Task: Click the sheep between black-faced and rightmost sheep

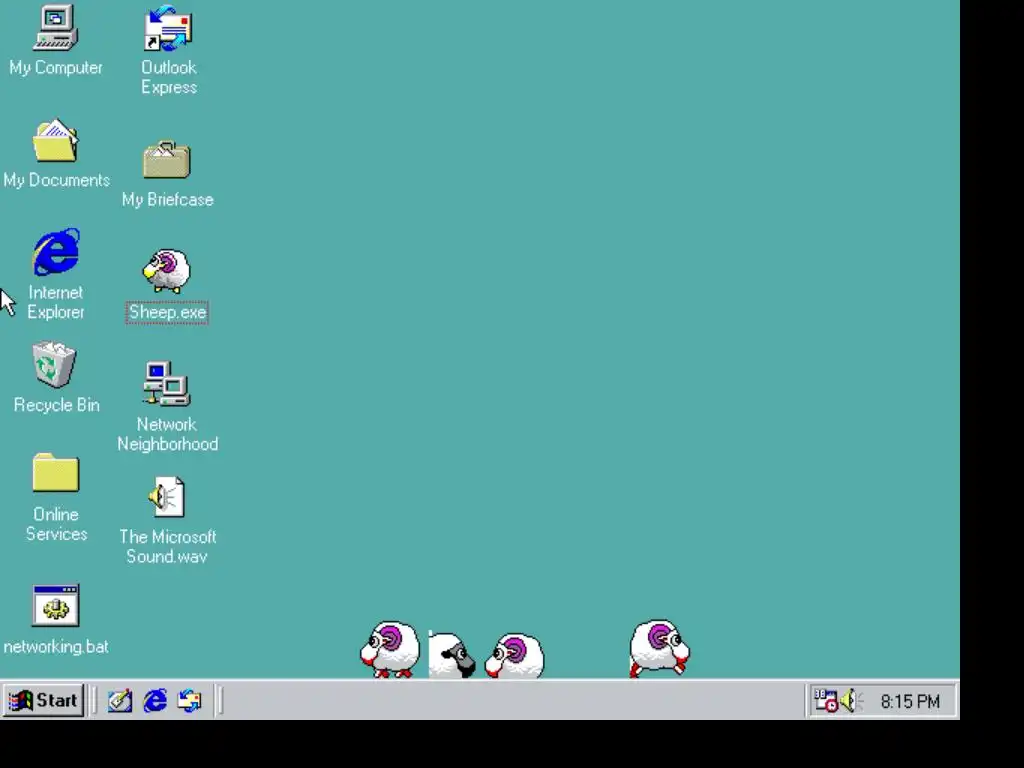Action: click(515, 655)
